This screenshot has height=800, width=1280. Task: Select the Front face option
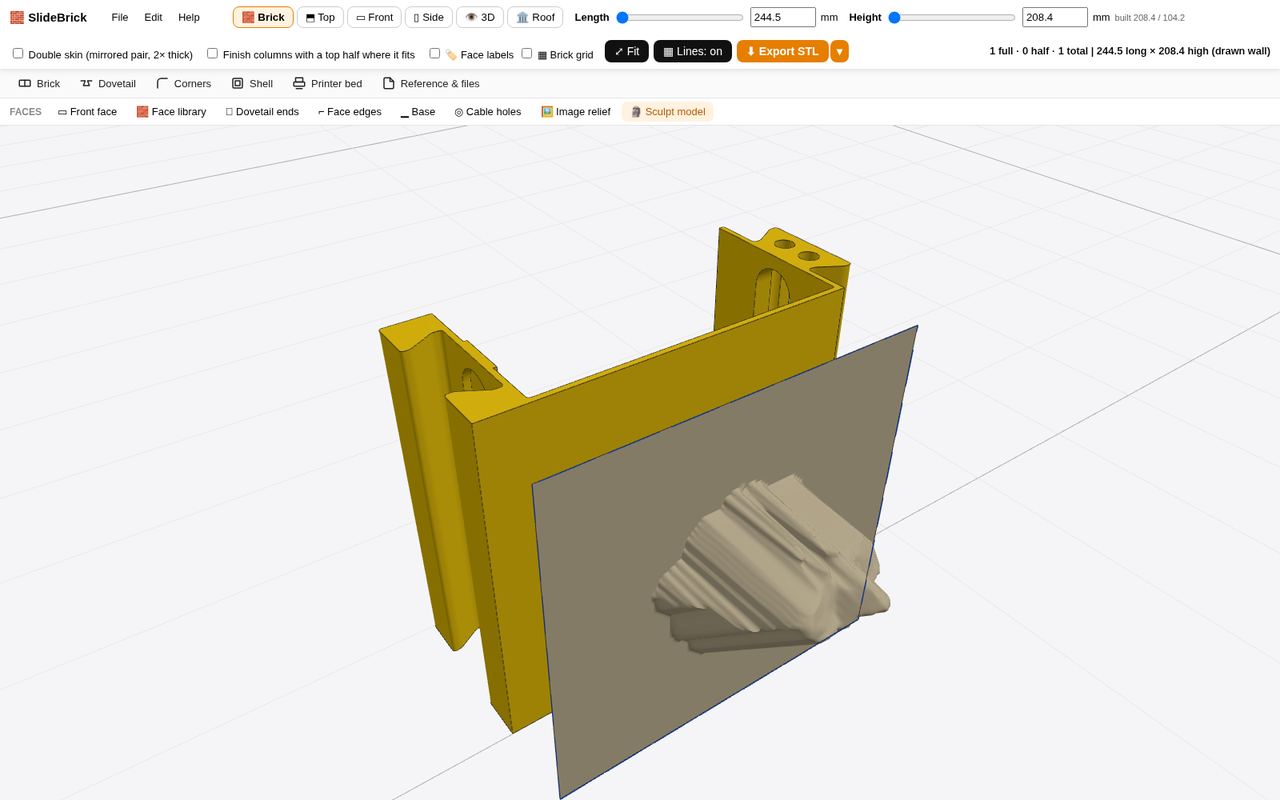coord(87,112)
